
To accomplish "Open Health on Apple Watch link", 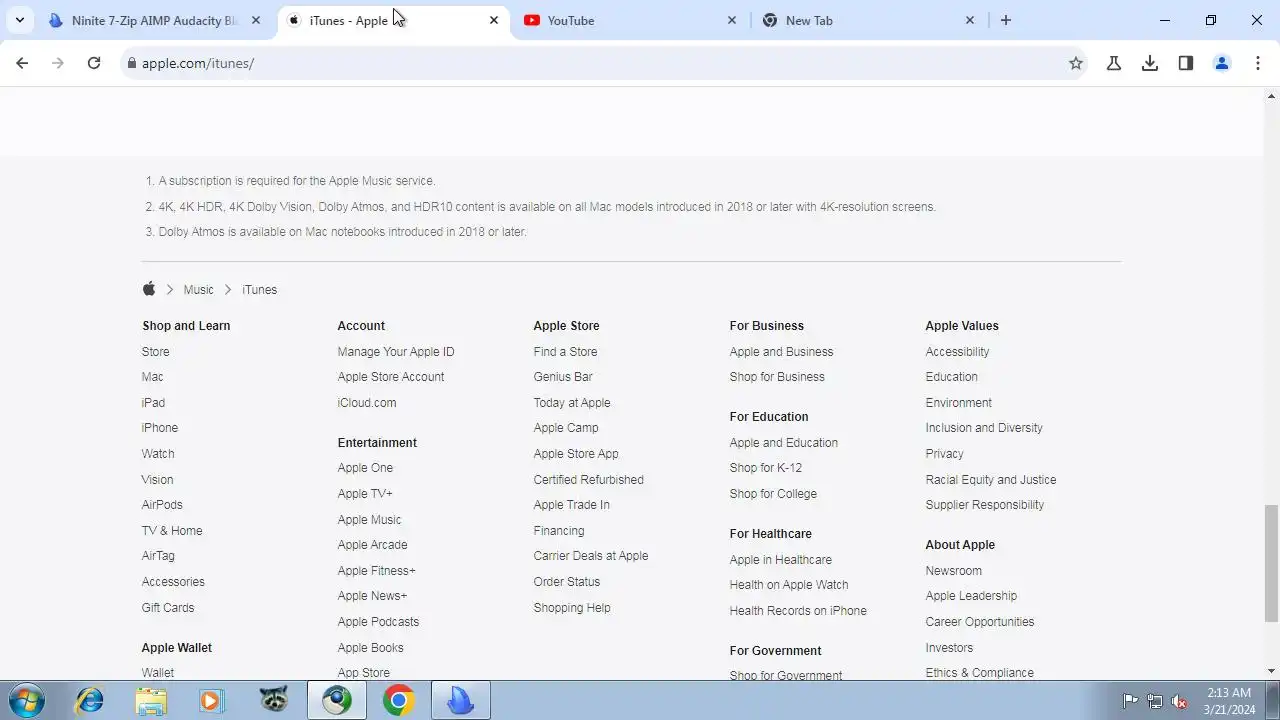I will pos(789,585).
